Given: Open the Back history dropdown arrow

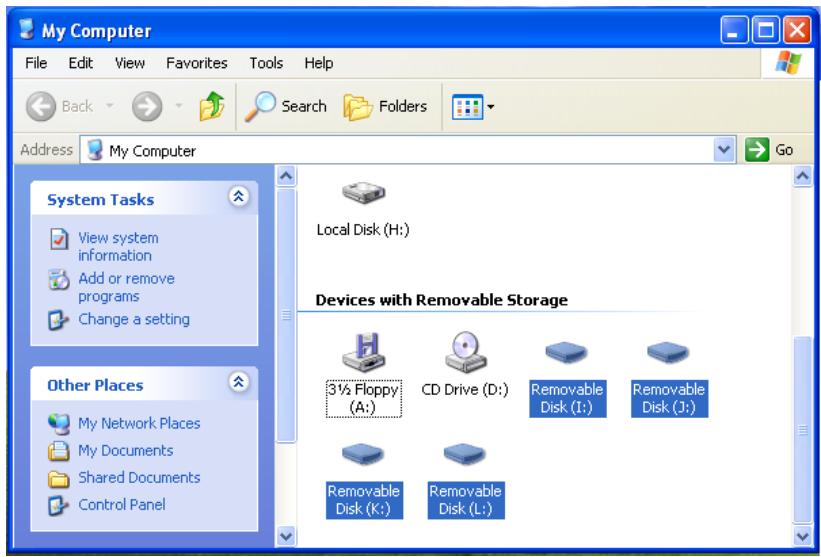Looking at the screenshot, I should tap(109, 106).
